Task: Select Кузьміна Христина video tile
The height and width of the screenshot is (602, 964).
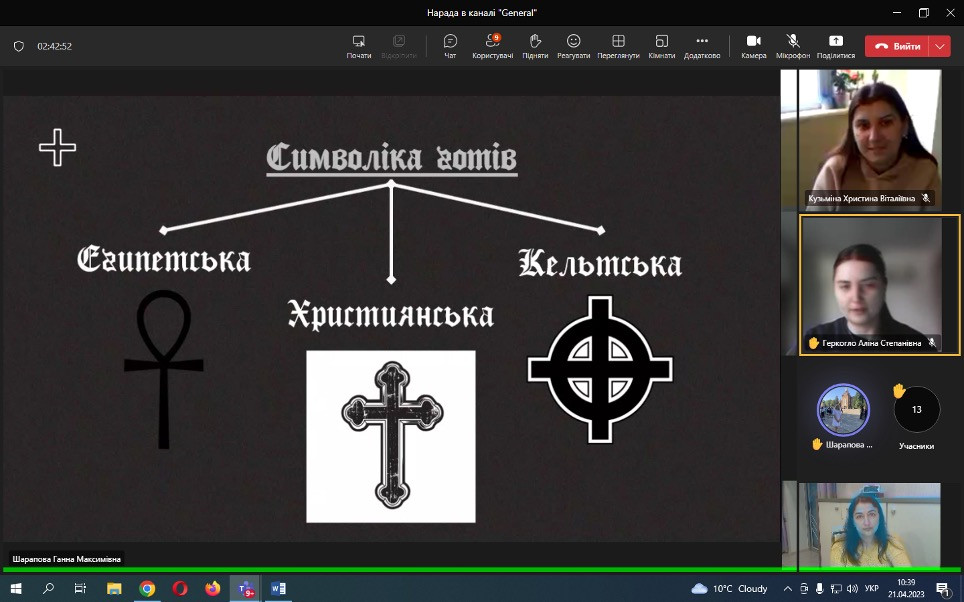Action: 870,138
